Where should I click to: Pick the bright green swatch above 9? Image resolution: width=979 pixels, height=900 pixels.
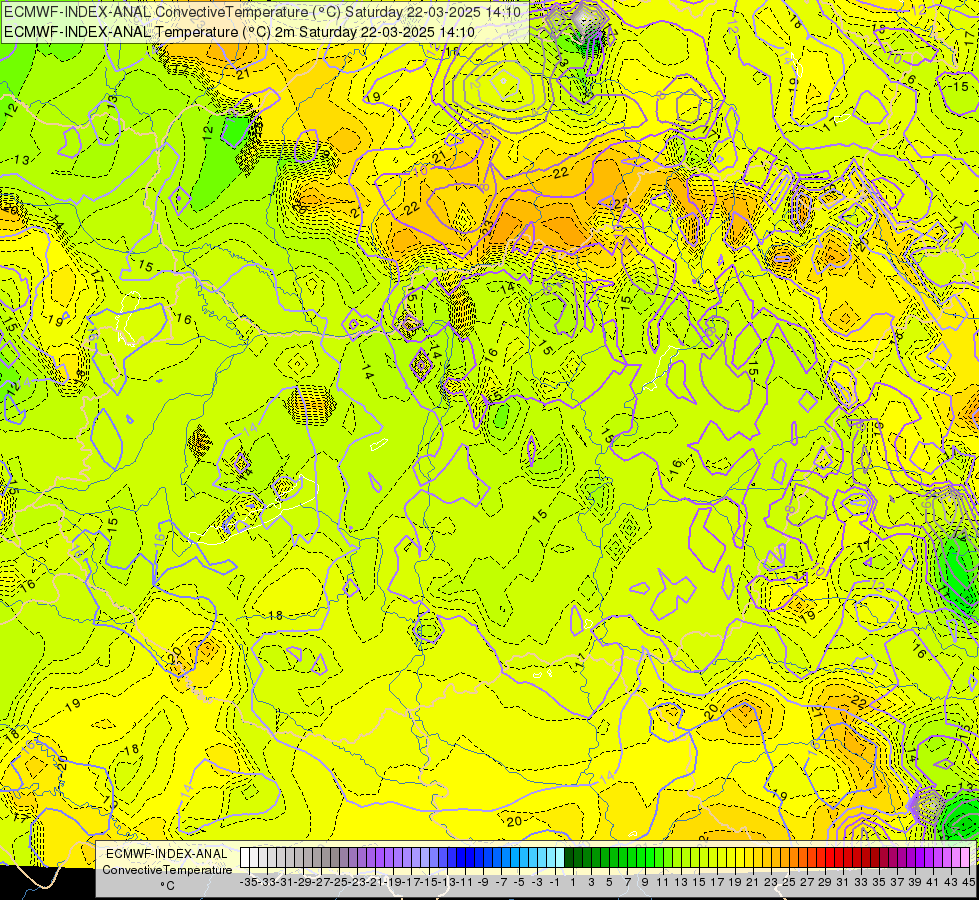(641, 857)
